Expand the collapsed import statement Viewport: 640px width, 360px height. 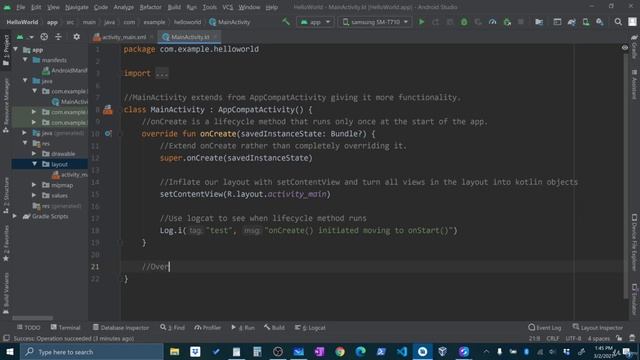(x=162, y=73)
